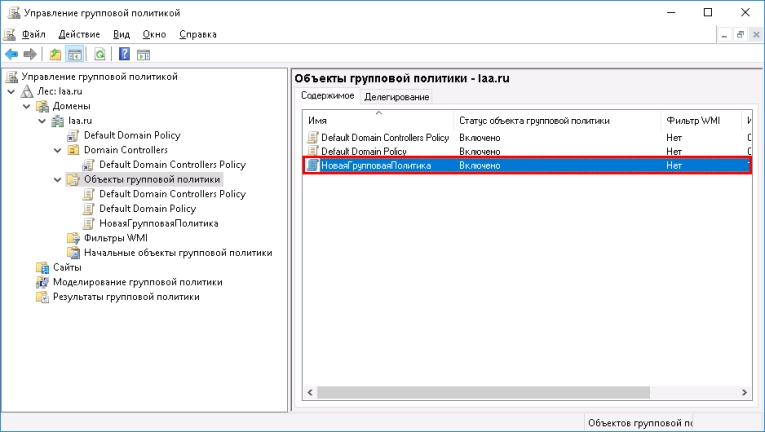The width and height of the screenshot is (765, 432).
Task: Select the Сайты node icon in tree
Action: pos(41,267)
